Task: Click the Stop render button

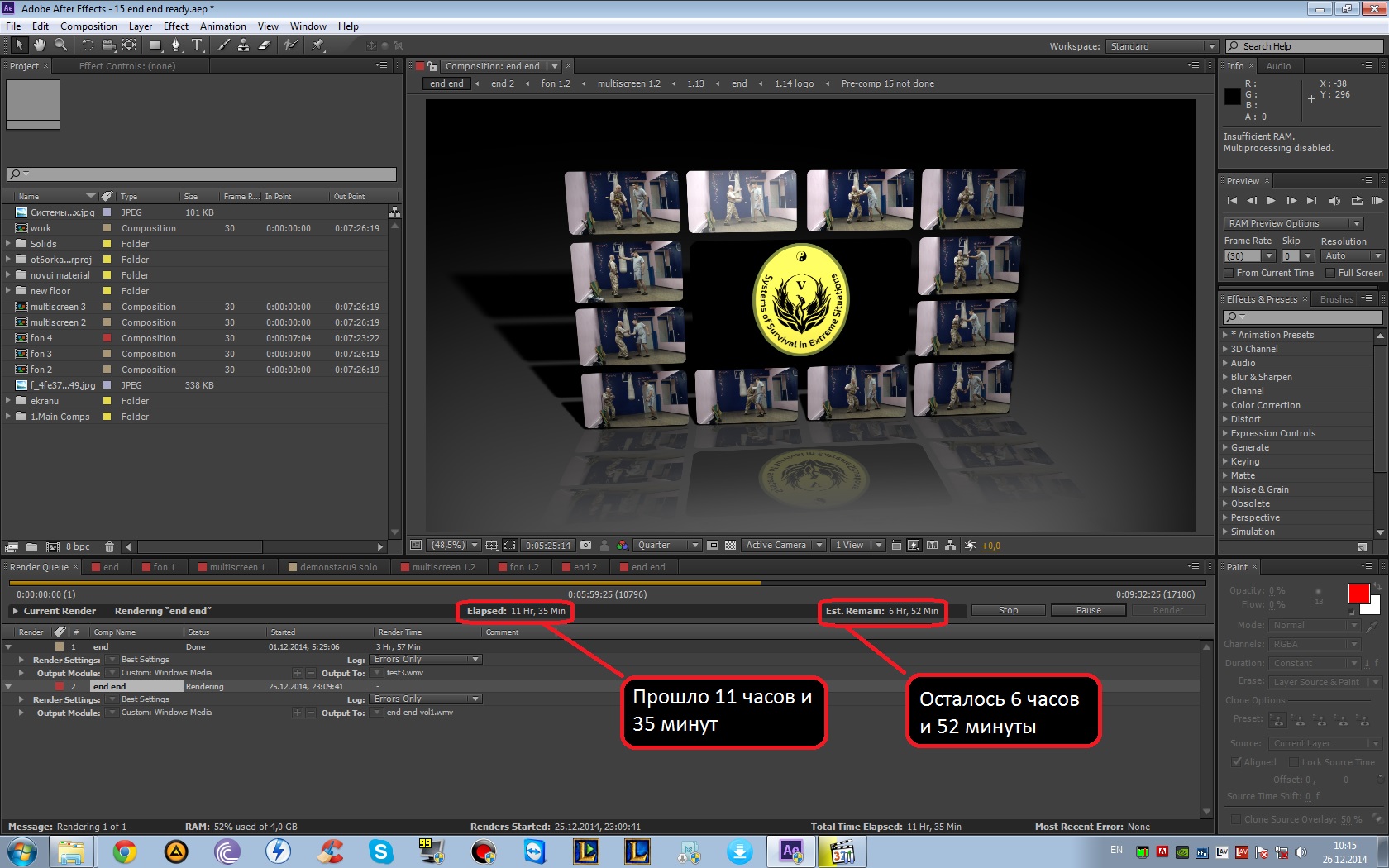Action: [x=1008, y=611]
